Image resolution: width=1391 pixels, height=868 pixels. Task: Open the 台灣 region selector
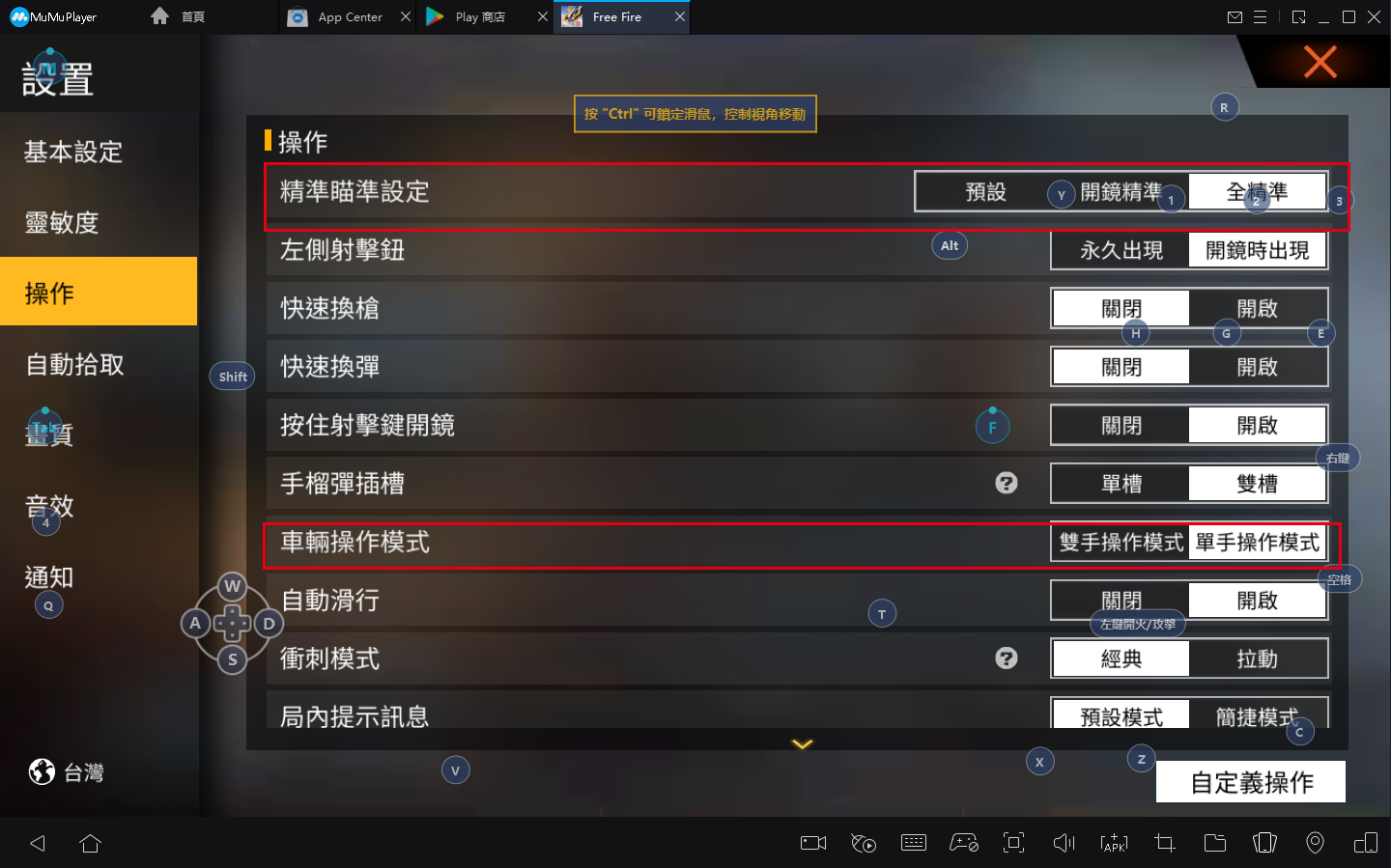66,772
